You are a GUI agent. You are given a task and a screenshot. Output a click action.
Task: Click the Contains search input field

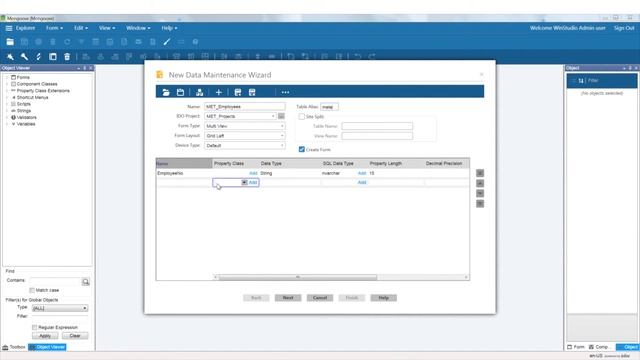[55, 282]
